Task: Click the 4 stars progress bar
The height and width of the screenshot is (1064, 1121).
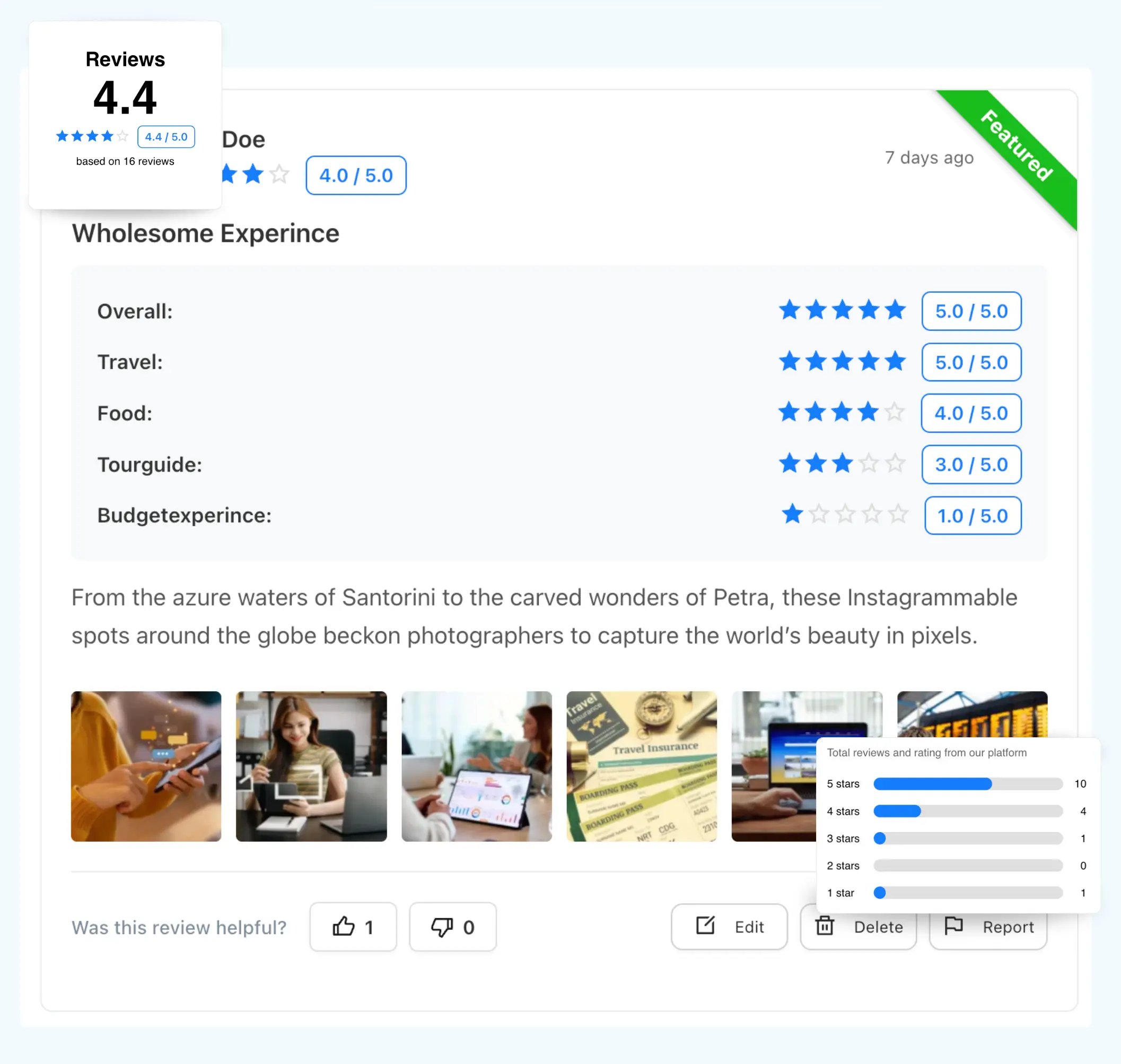Action: pyautogui.click(x=967, y=811)
